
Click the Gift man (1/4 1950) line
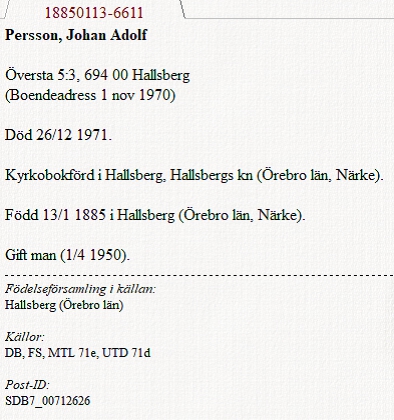[67, 255]
